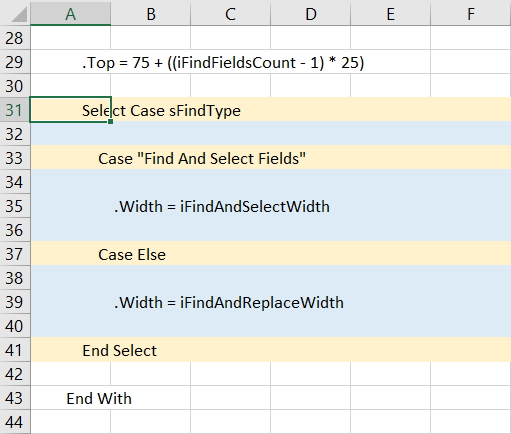
Task: Select row 31 header
Action: pos(15,110)
